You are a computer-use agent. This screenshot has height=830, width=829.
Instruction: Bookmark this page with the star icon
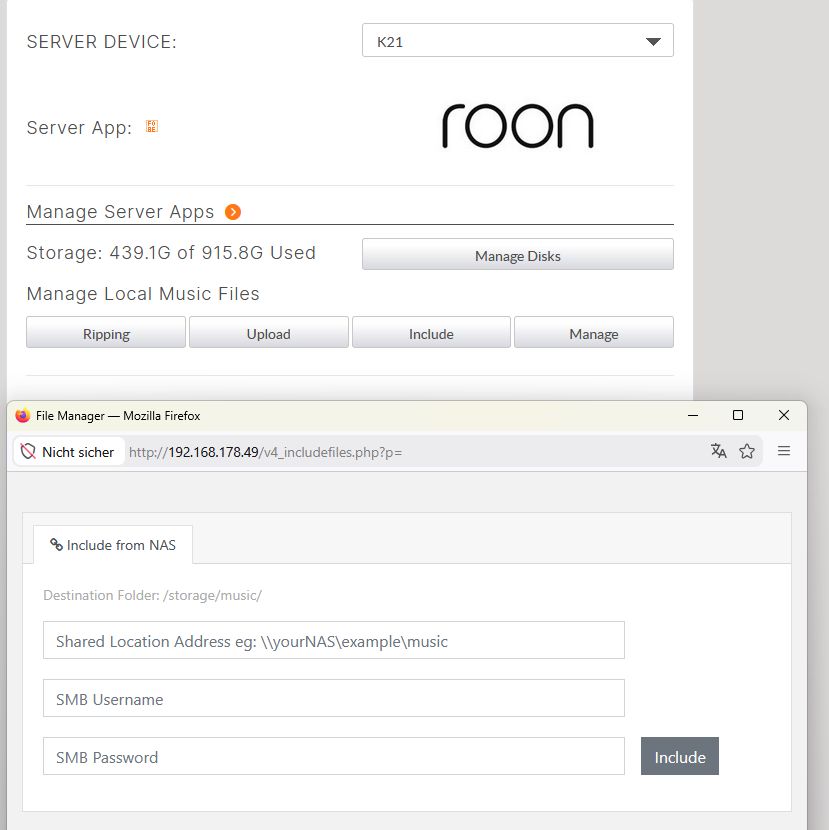tap(746, 451)
